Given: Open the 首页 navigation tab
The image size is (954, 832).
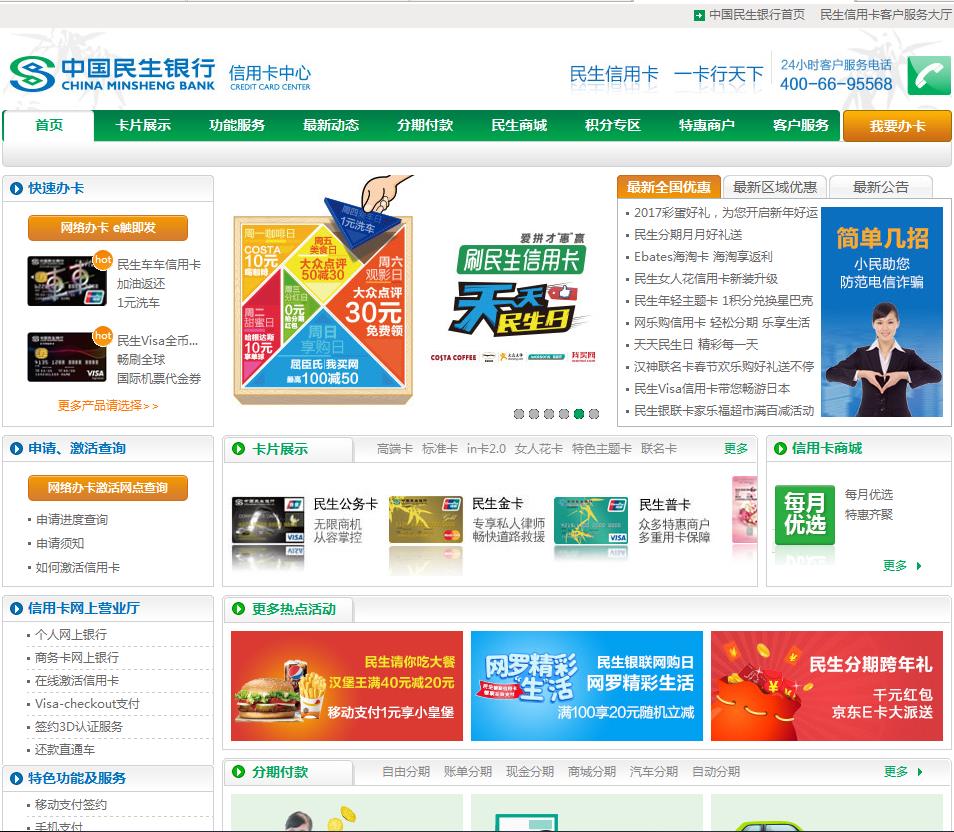Looking at the screenshot, I should point(49,126).
